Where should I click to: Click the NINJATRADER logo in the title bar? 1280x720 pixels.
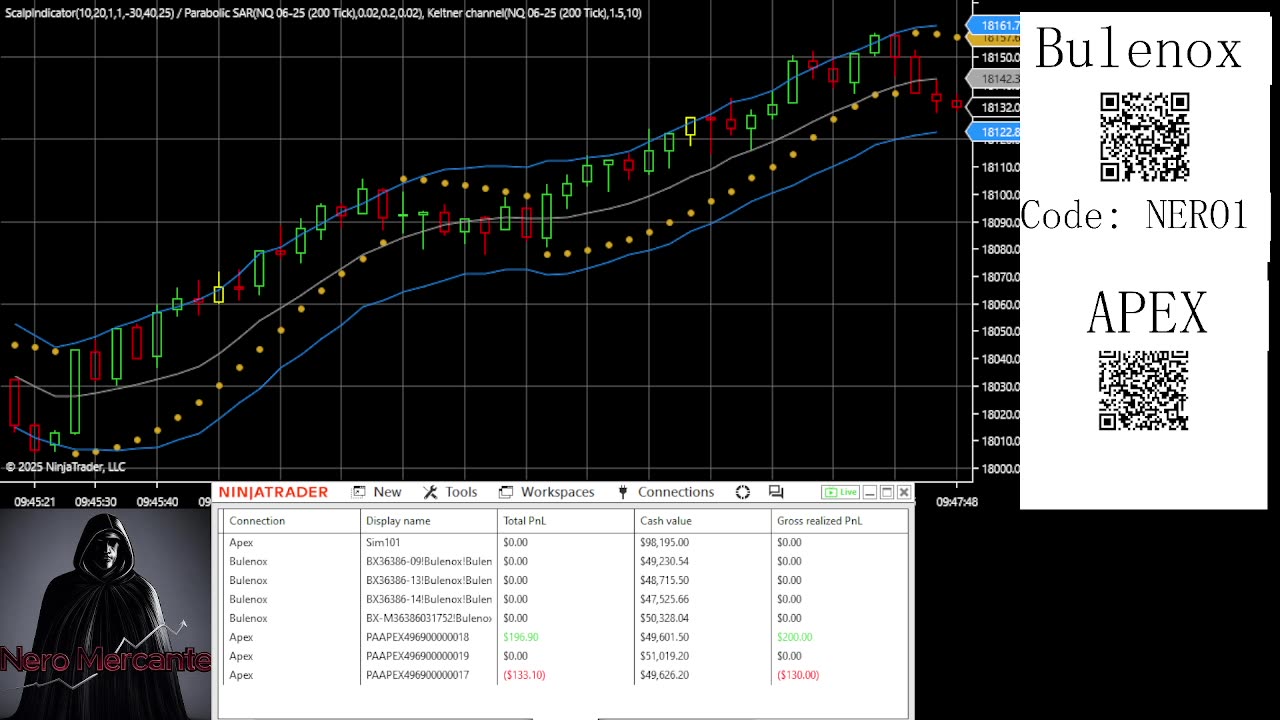273,492
